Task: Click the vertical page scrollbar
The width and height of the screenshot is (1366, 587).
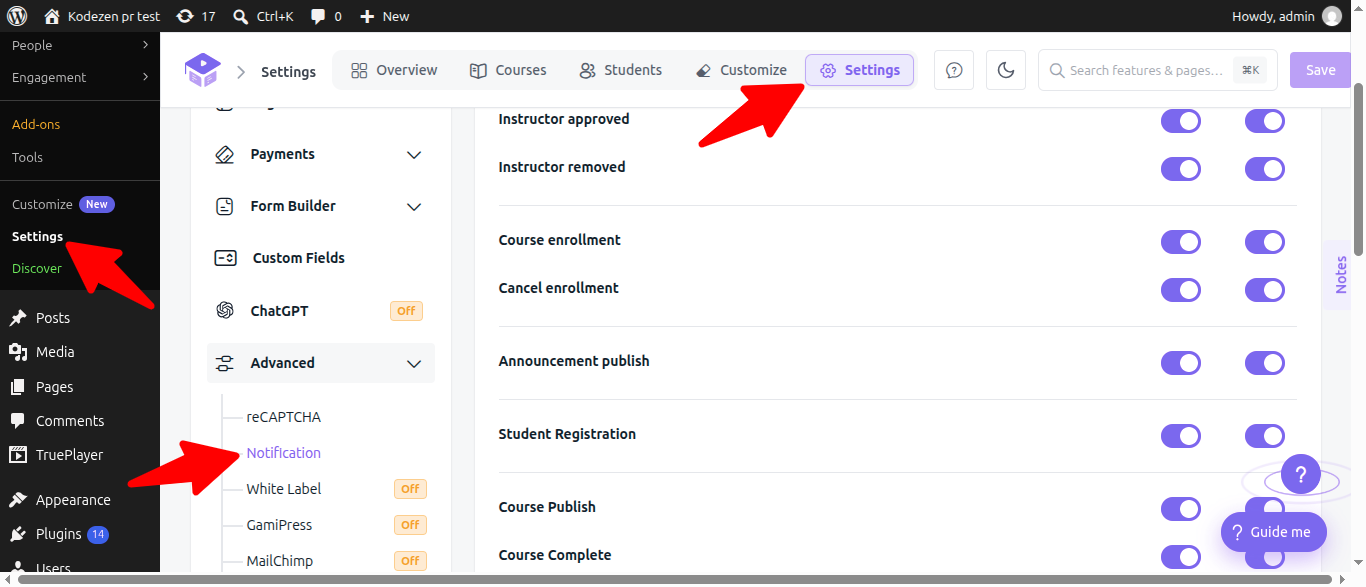Action: pyautogui.click(x=1359, y=170)
